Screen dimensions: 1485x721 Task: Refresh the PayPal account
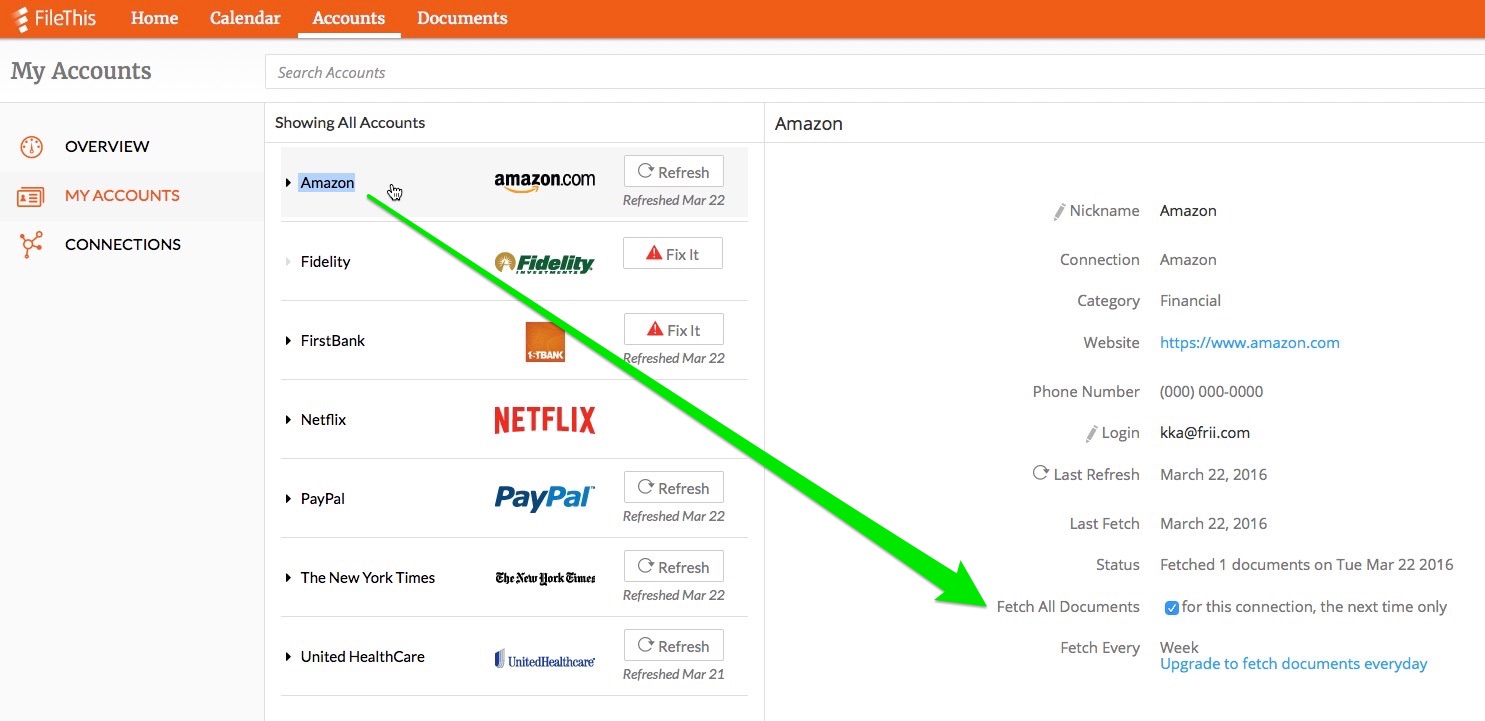click(673, 488)
